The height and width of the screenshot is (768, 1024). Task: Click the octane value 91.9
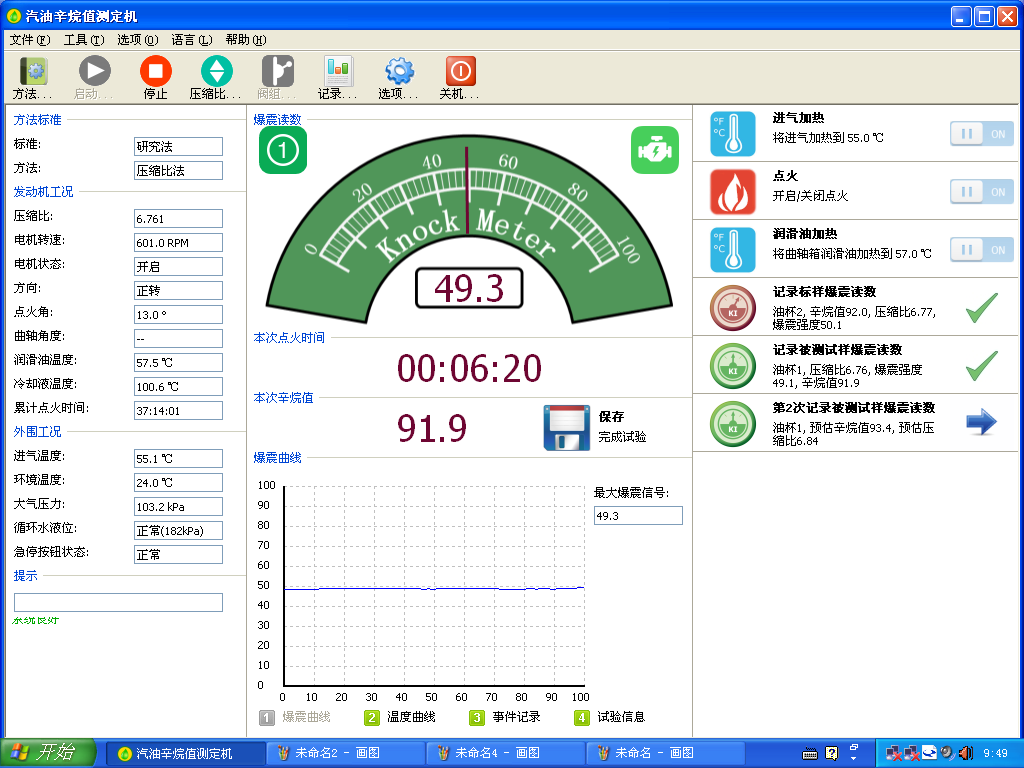(x=432, y=428)
